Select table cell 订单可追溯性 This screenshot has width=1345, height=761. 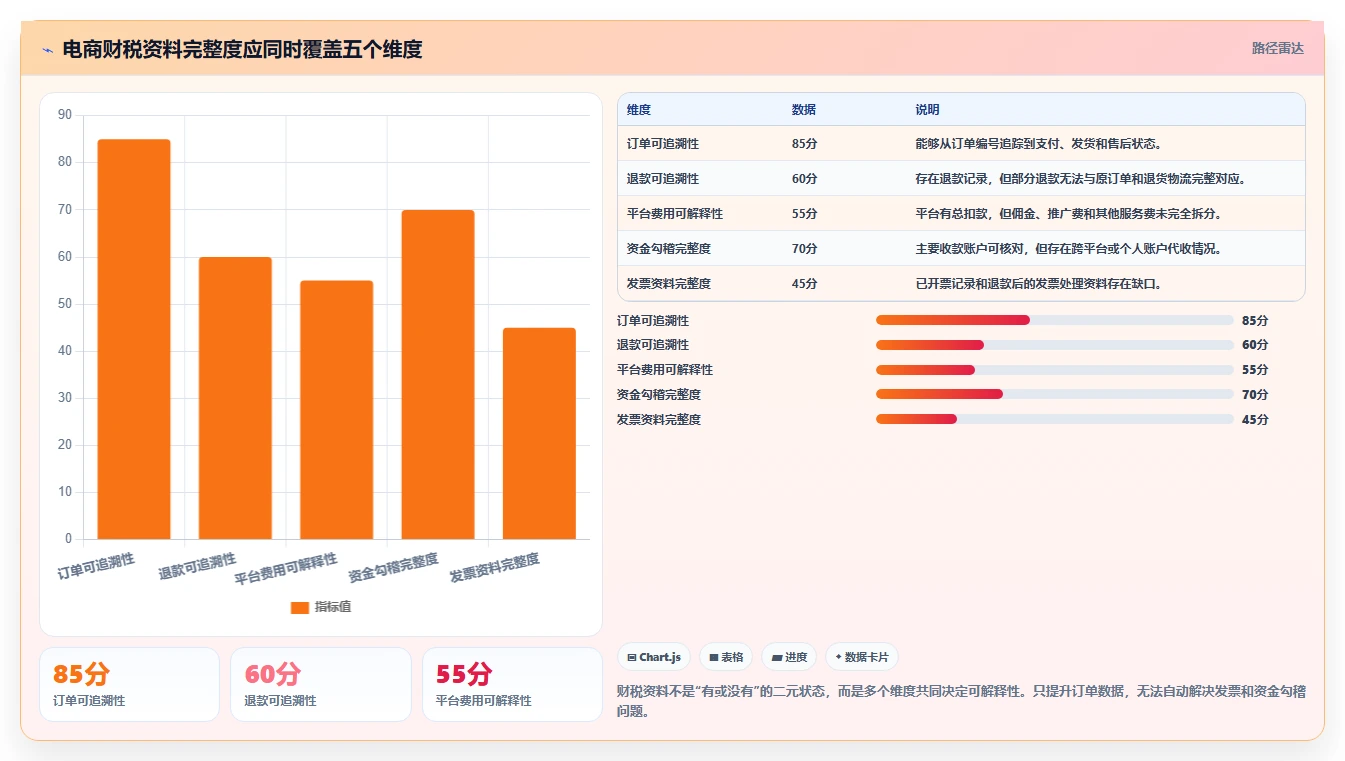coord(663,144)
